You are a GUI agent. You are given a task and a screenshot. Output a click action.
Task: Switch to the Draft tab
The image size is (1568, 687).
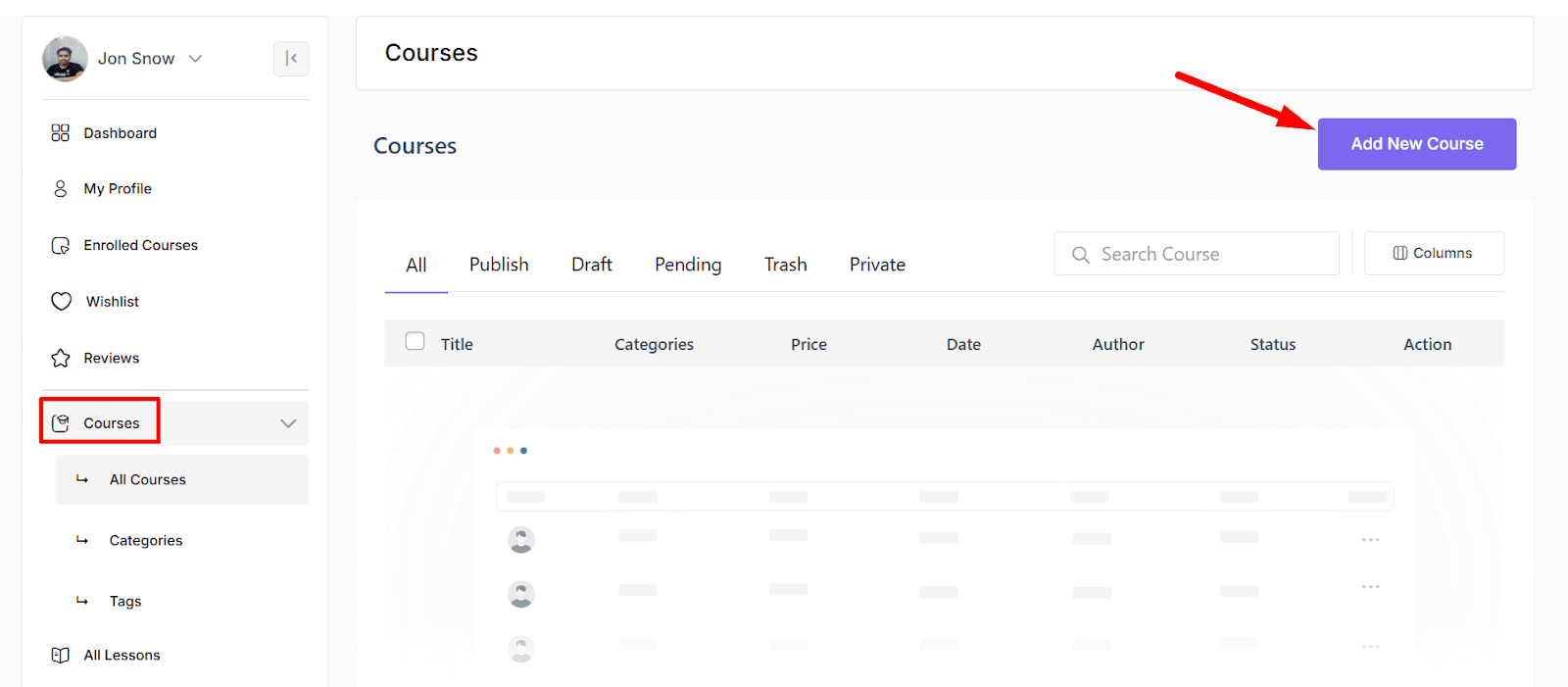pyautogui.click(x=592, y=265)
